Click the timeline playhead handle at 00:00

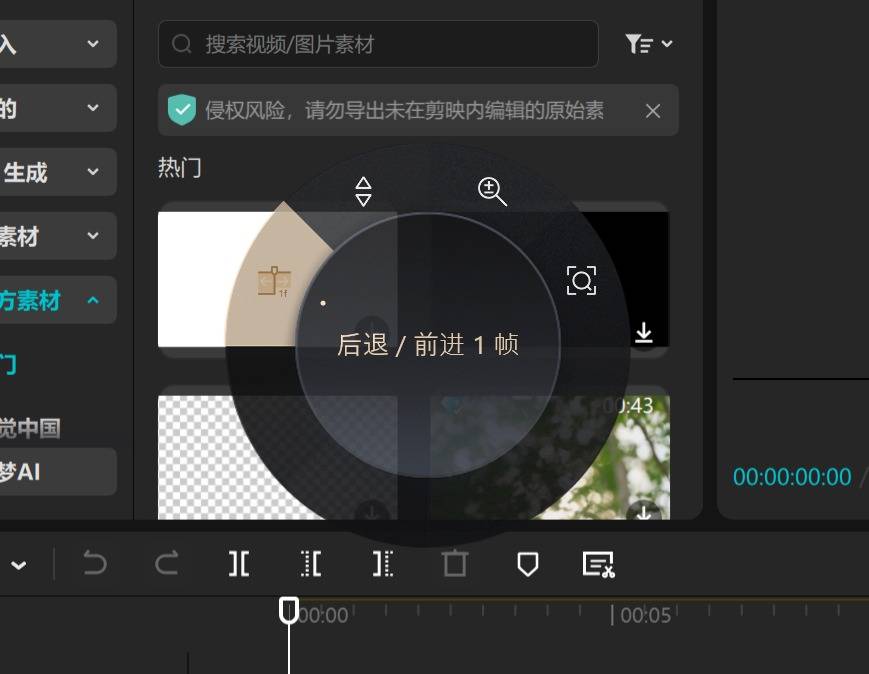coord(288,609)
